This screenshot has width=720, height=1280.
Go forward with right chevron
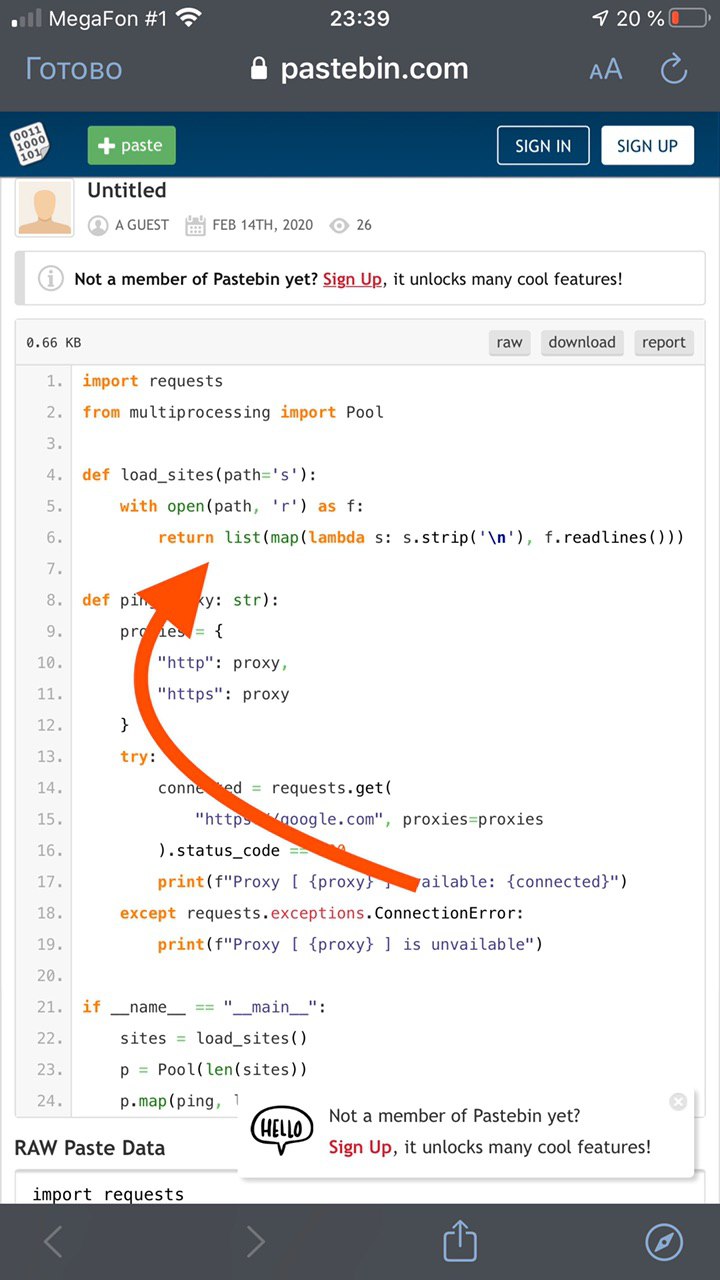(256, 1241)
